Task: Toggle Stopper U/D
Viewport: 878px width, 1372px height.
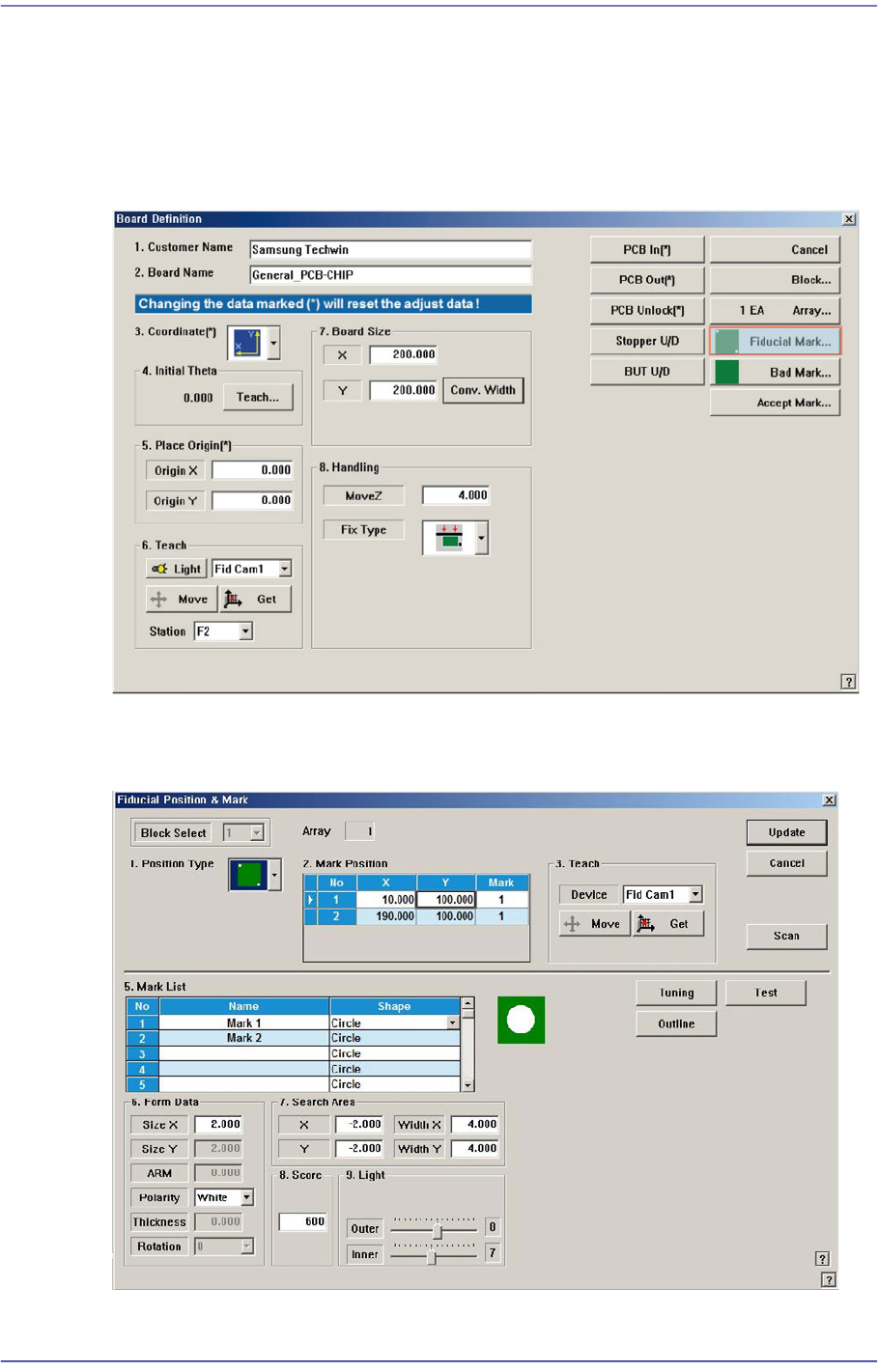Action: (647, 341)
